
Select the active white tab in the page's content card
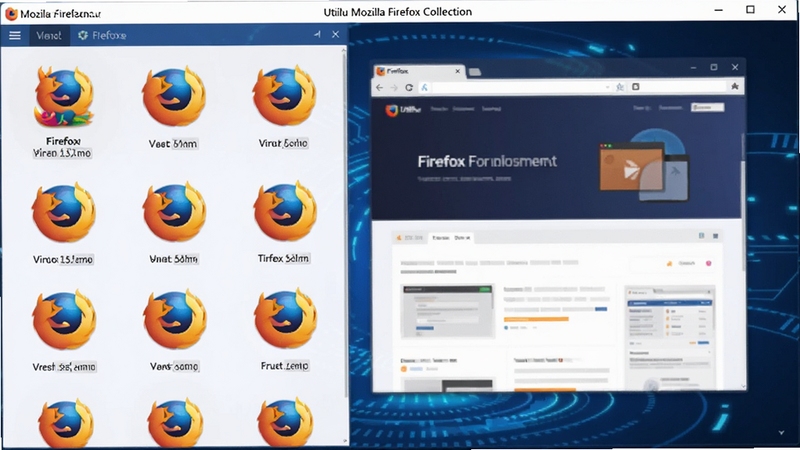click(x=452, y=238)
